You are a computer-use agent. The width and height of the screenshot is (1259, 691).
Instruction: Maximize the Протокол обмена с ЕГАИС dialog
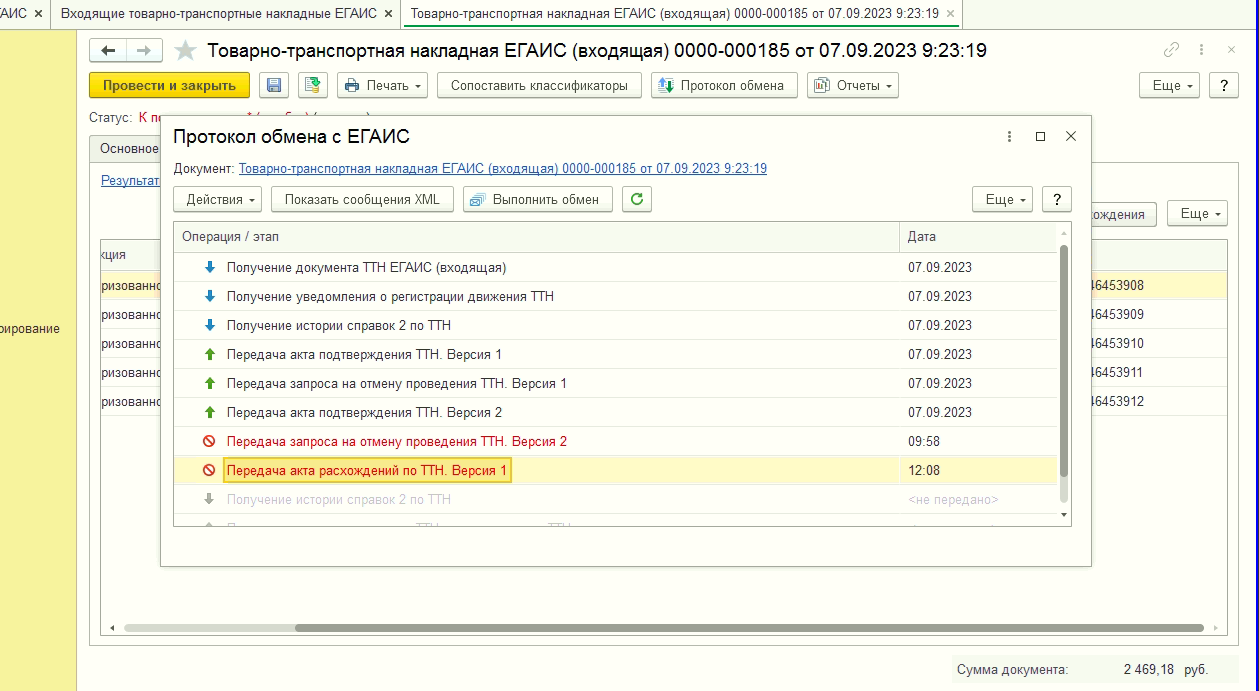[1040, 136]
